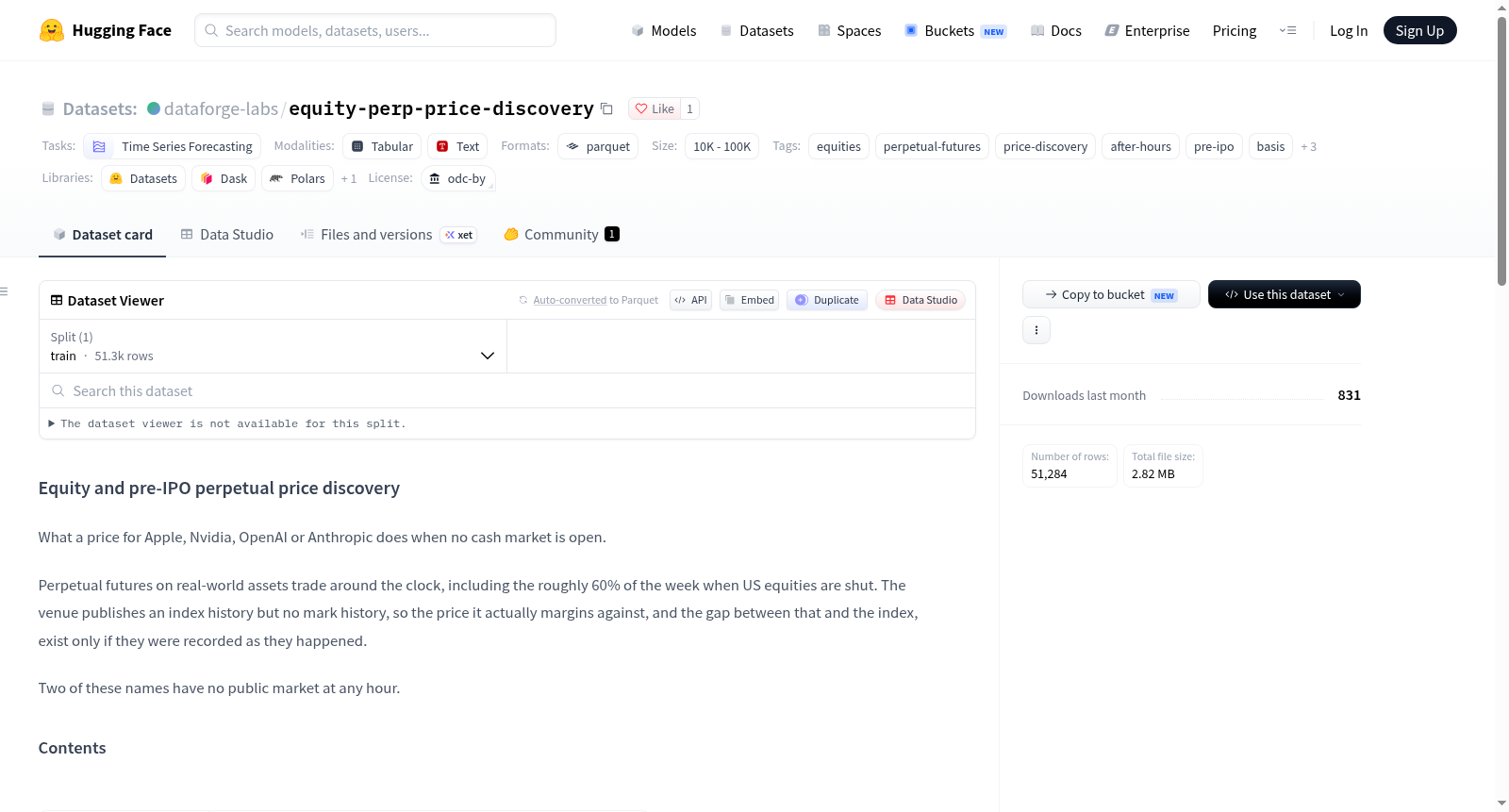
Task: Click the left edge table-of-contents icon
Action: pyautogui.click(x=5, y=291)
